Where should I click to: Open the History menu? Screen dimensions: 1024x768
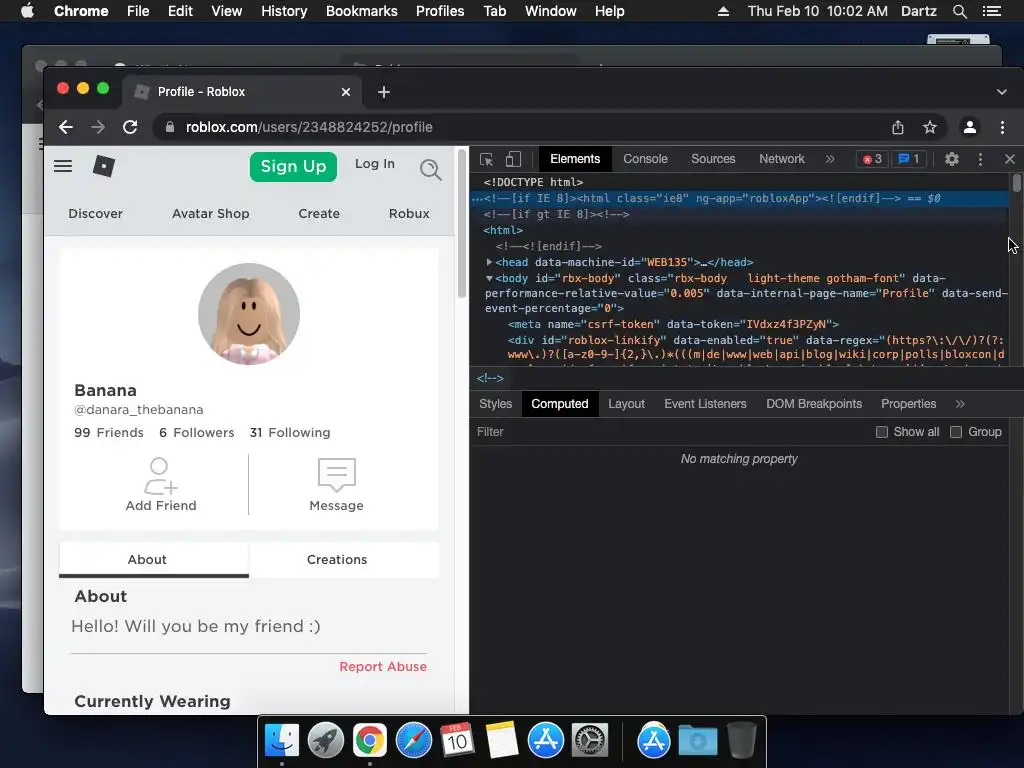click(x=284, y=11)
